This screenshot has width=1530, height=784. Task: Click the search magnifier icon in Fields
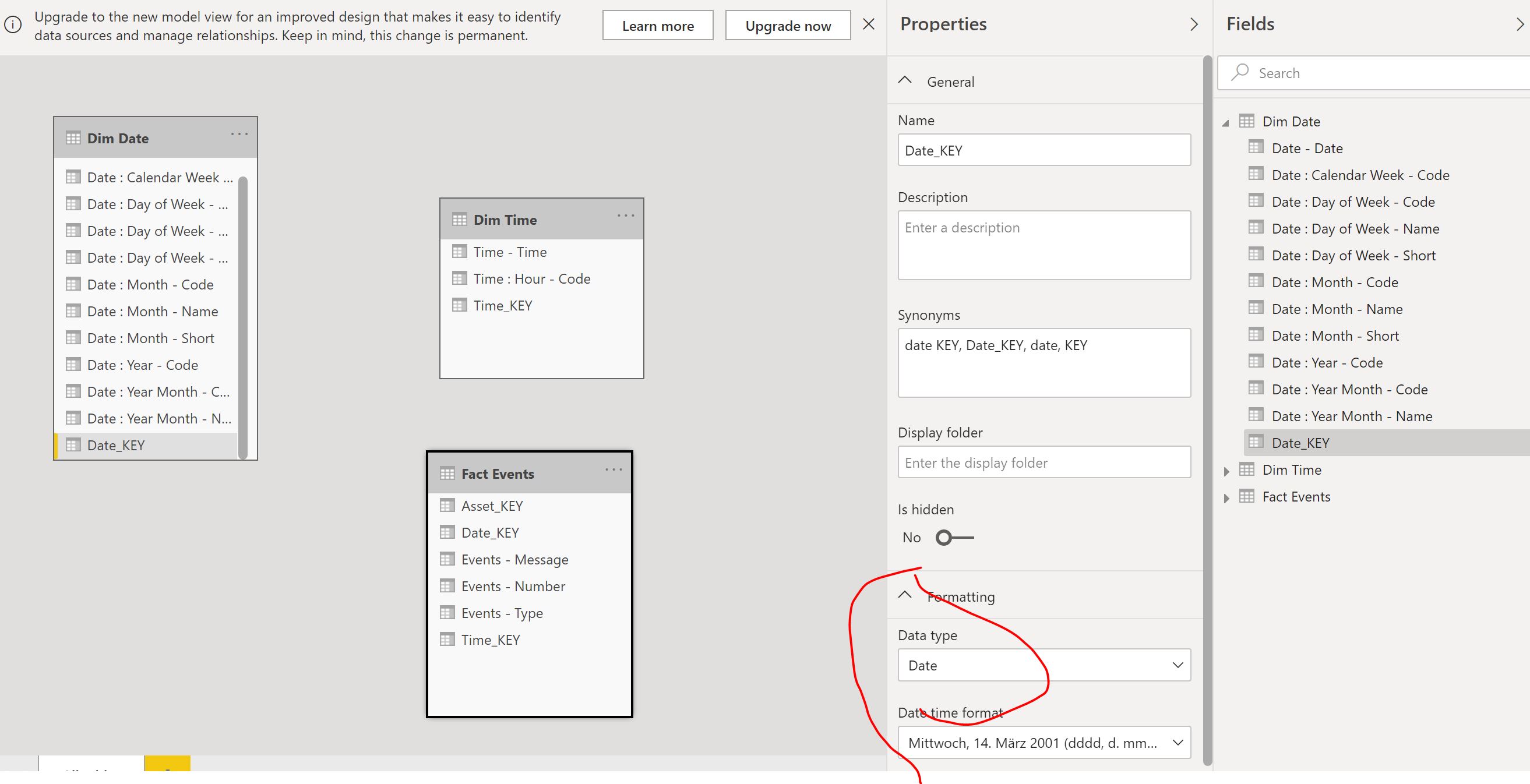pyautogui.click(x=1240, y=72)
